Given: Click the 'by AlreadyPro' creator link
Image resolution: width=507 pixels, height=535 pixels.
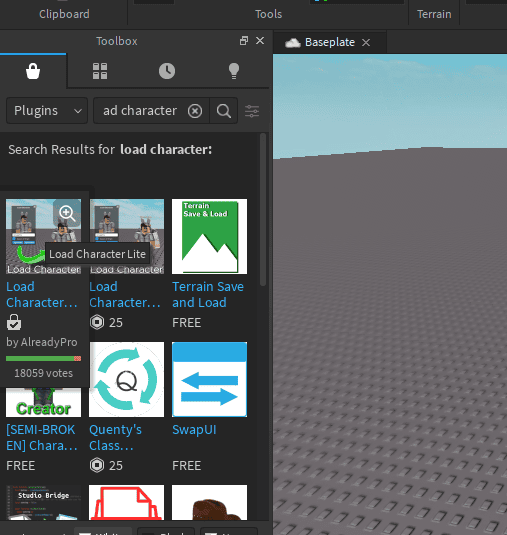Looking at the screenshot, I should pos(42,342).
